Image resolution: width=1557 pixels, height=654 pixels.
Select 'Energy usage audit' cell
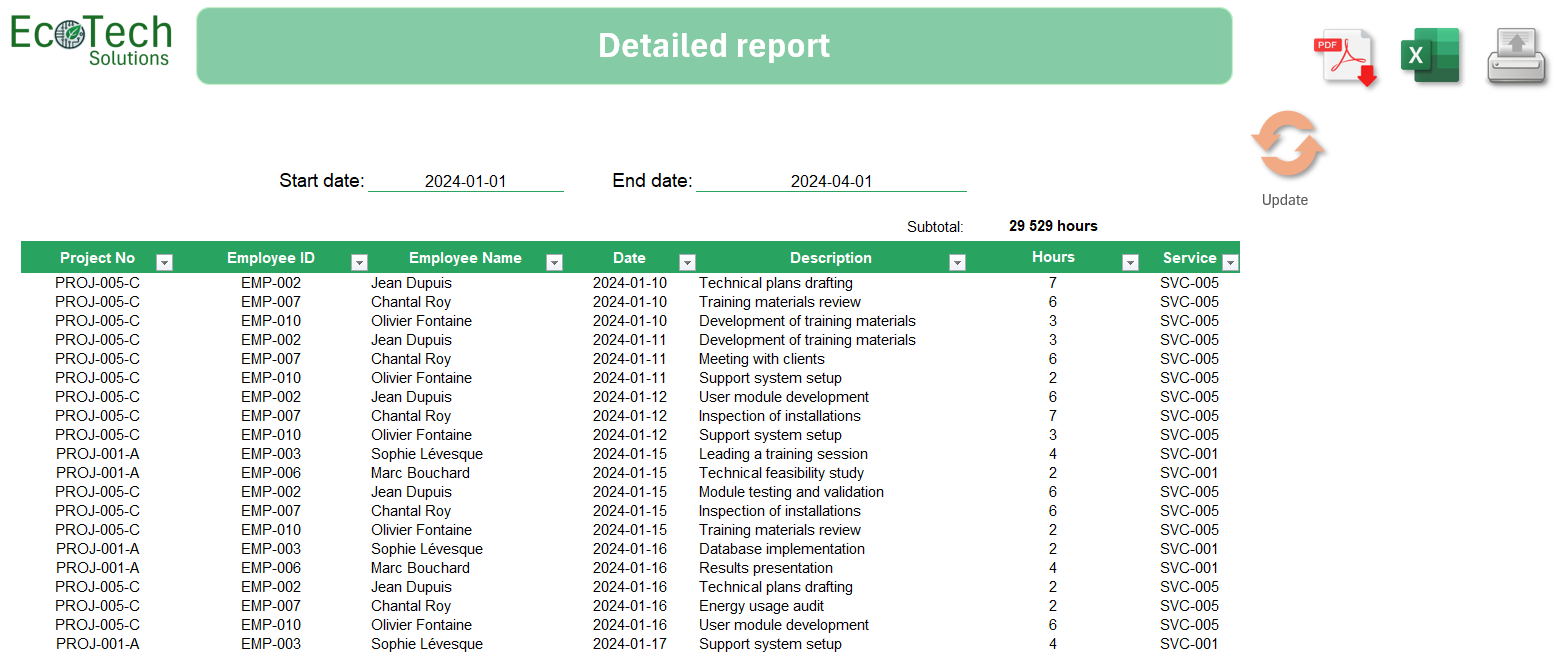coord(761,606)
